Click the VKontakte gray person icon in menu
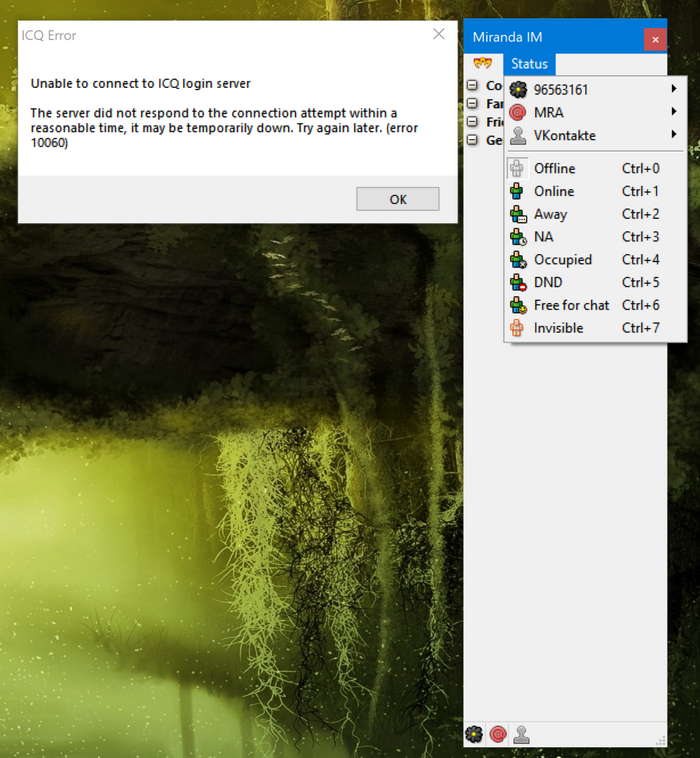Screen dimensions: 700x758 518,135
